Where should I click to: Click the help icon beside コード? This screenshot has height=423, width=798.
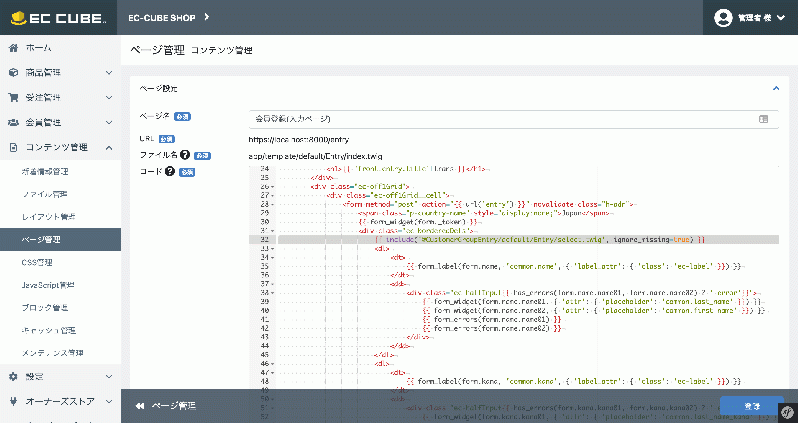tap(170, 172)
